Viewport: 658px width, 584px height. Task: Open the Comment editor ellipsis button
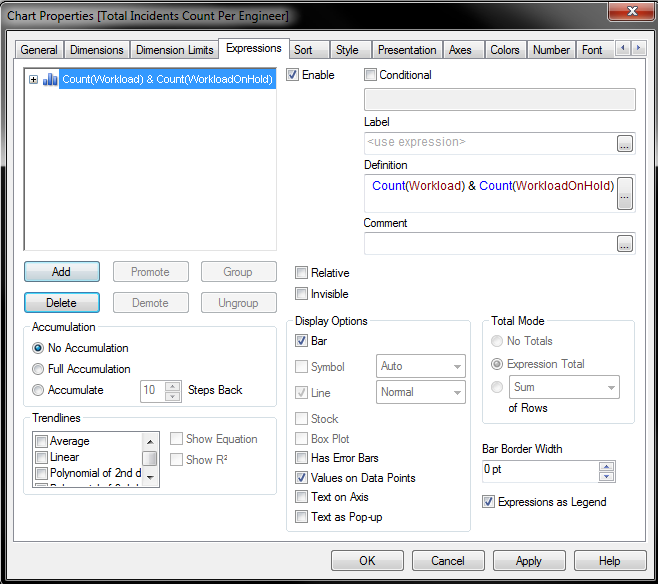point(624,243)
